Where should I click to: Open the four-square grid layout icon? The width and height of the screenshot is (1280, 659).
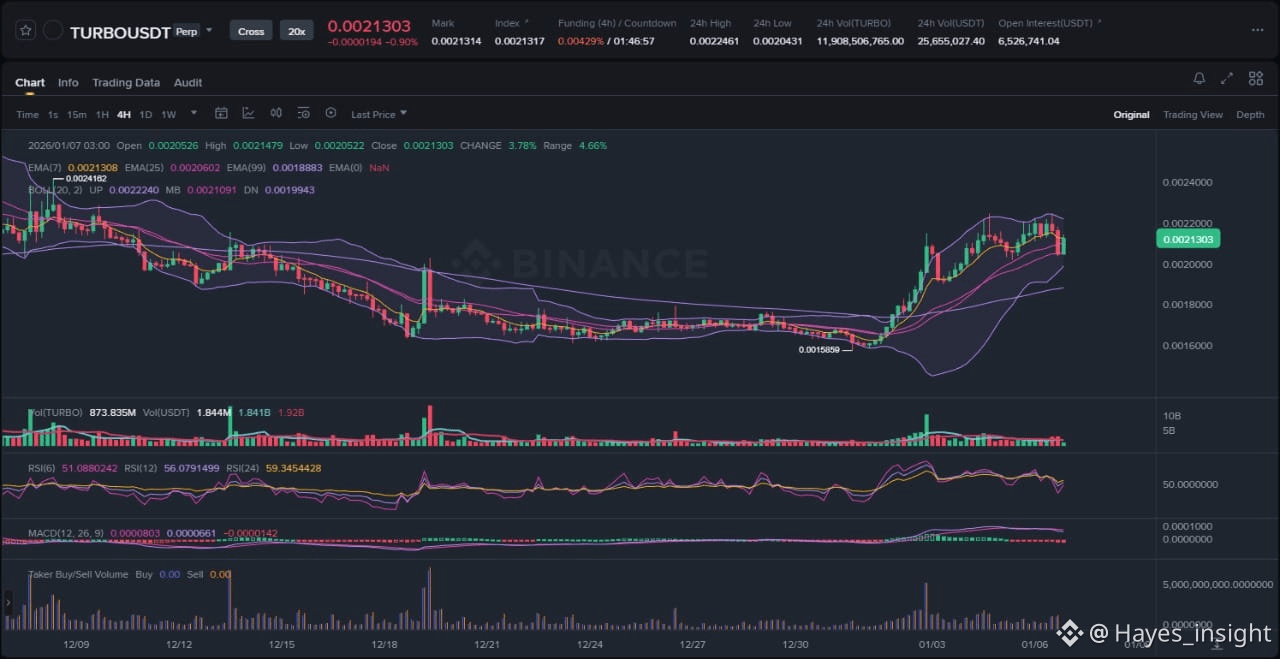tap(1254, 79)
